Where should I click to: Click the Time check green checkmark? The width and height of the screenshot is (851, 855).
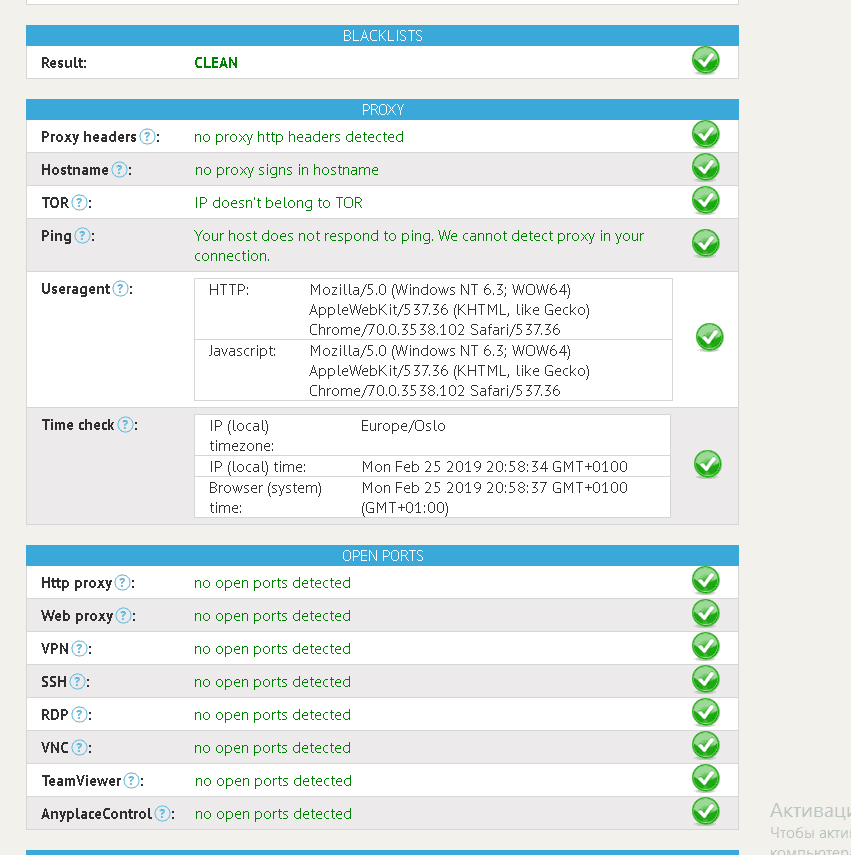[x=707, y=464]
